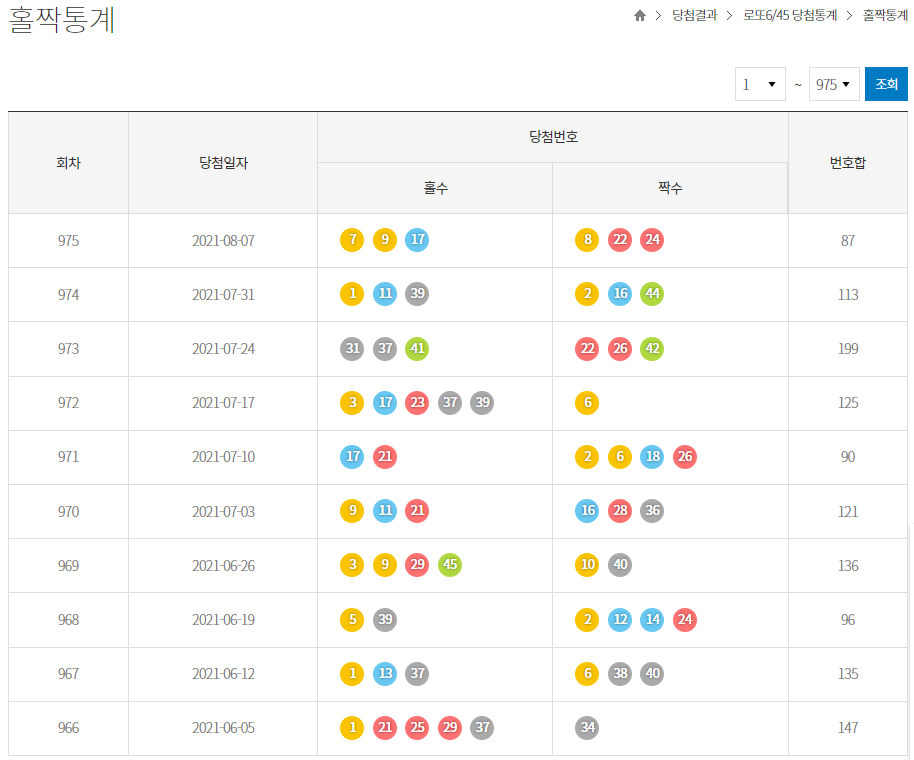The height and width of the screenshot is (760, 914).
Task: Click draw date 2021-06-05
Action: pos(223,728)
